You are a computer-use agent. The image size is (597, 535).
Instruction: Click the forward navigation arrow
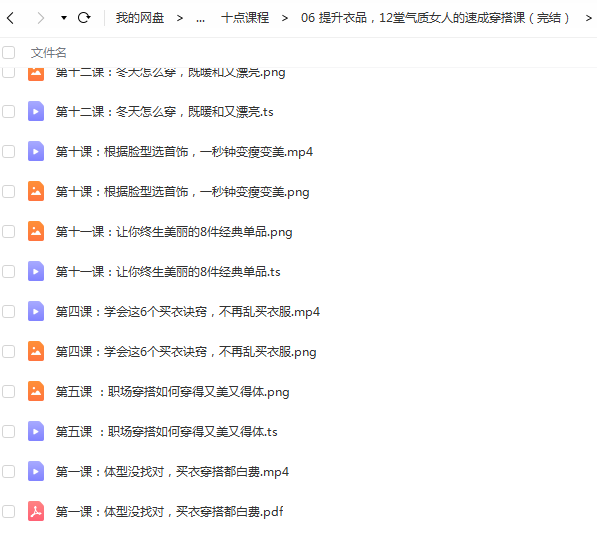pos(40,18)
